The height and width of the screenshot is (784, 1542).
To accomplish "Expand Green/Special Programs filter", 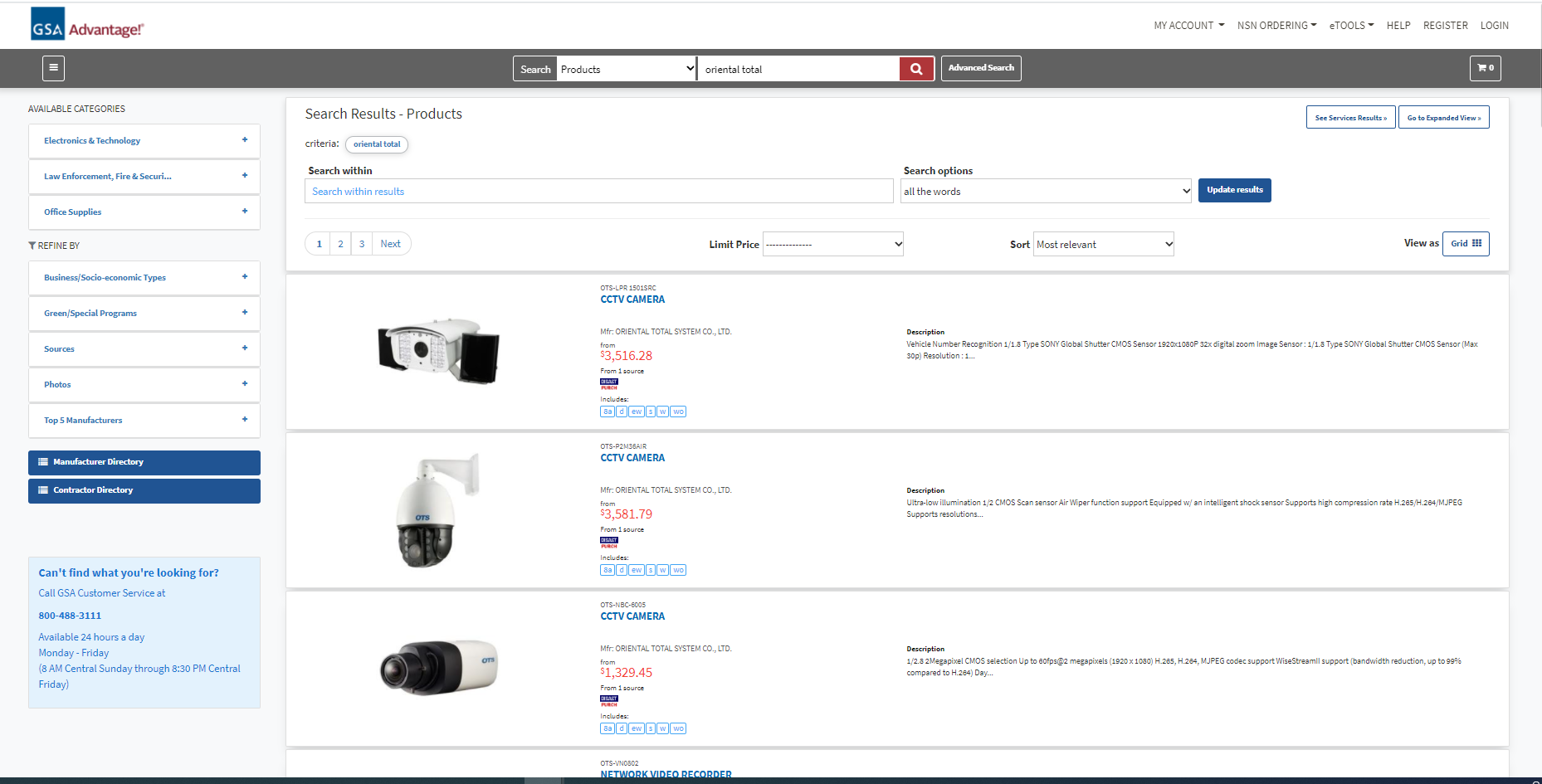I will pyautogui.click(x=144, y=314).
